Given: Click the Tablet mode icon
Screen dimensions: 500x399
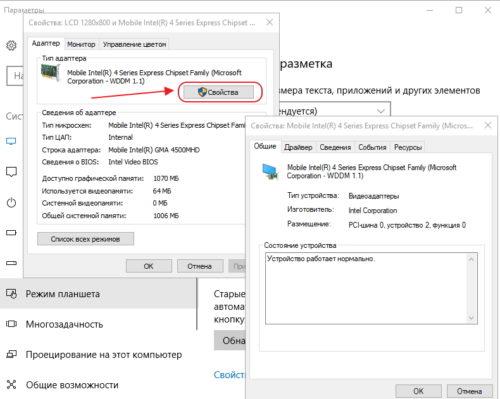Looking at the screenshot, I should [x=11, y=294].
